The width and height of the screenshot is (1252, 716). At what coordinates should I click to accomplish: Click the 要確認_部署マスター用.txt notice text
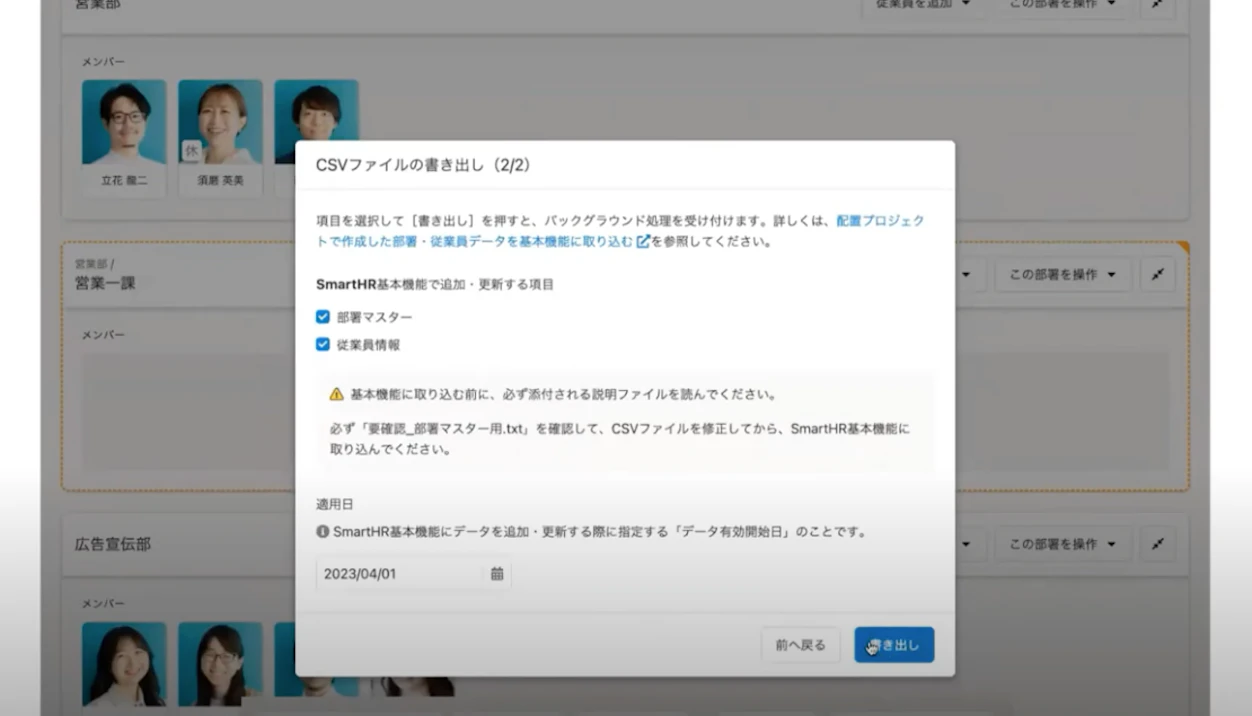pos(620,439)
